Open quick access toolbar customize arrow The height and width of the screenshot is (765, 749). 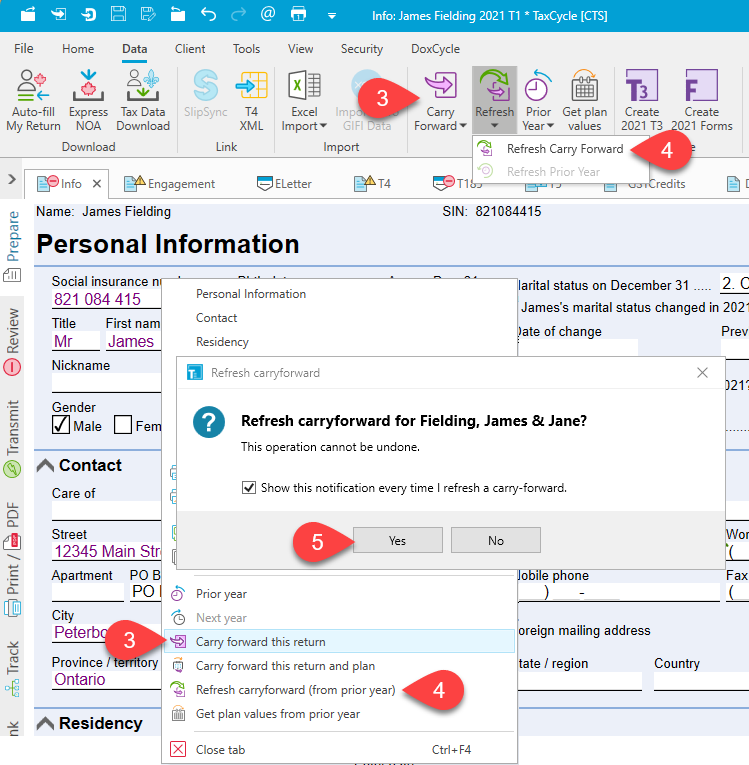pos(332,16)
